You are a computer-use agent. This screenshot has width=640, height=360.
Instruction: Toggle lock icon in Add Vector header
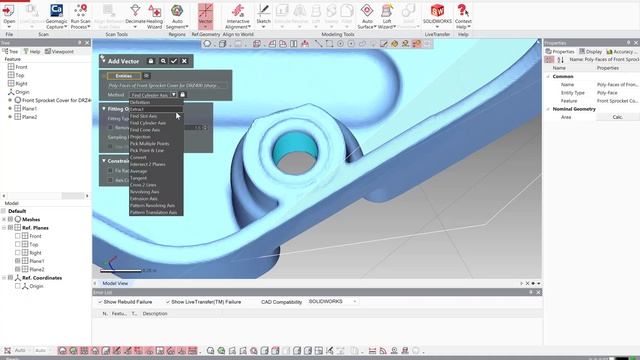click(151, 61)
